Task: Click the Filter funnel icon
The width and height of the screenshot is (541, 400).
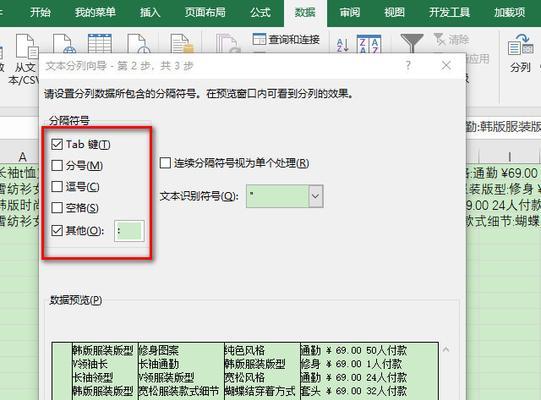Action: click(412, 43)
